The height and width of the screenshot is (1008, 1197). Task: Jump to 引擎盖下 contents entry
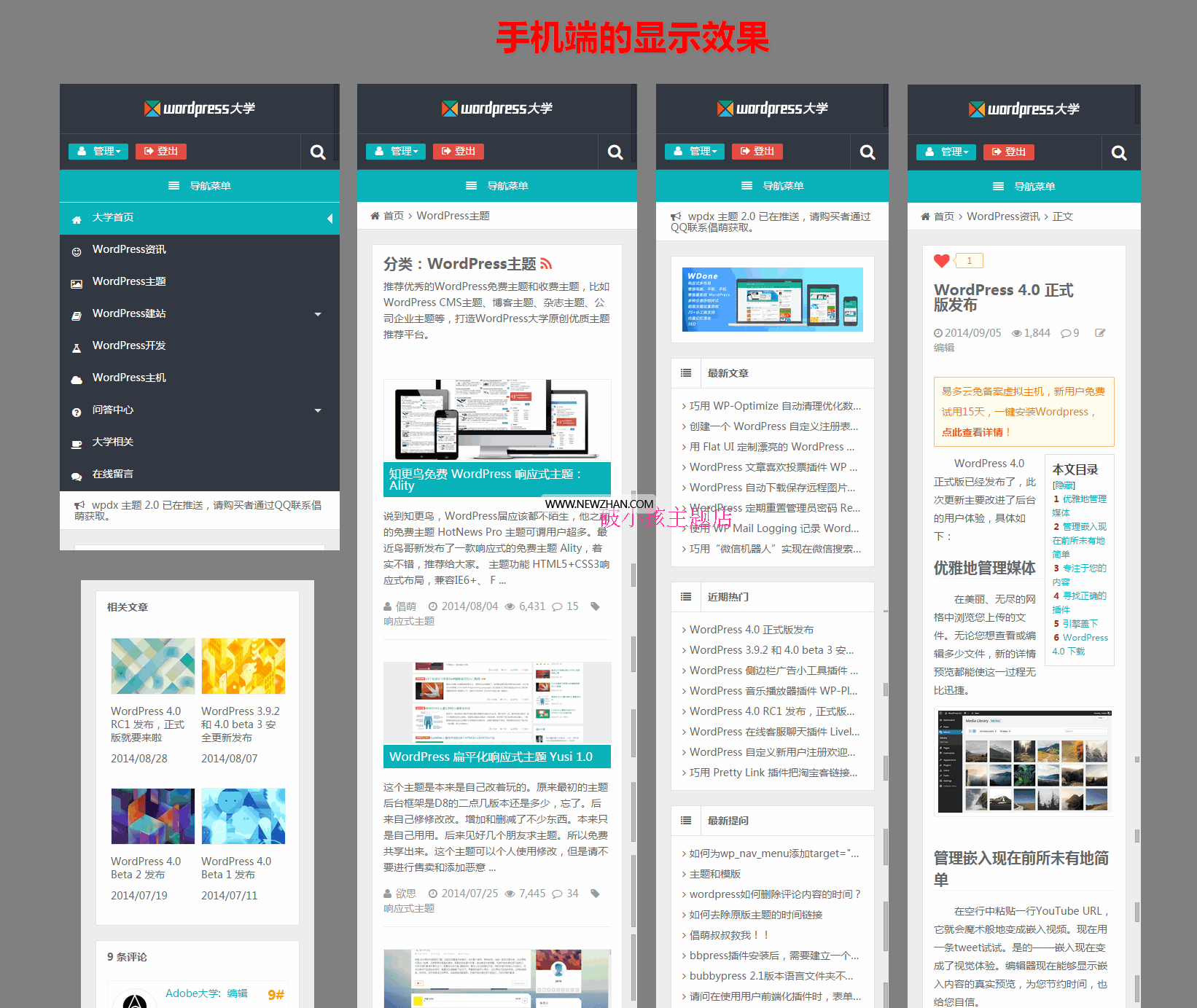[x=1080, y=624]
